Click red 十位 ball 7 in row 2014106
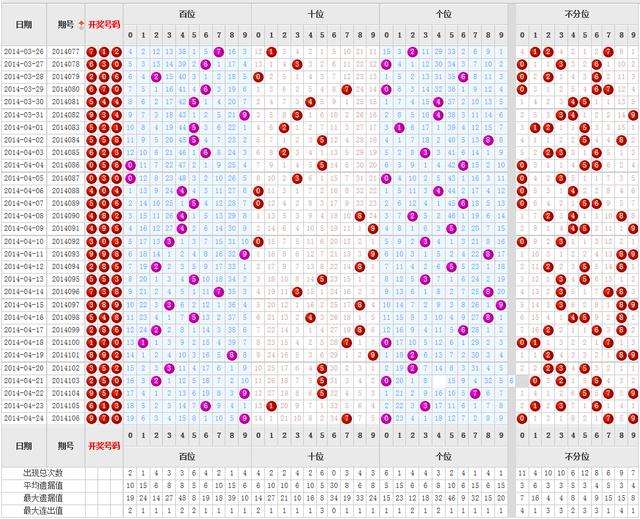The width and height of the screenshot is (640, 519). coord(347,418)
